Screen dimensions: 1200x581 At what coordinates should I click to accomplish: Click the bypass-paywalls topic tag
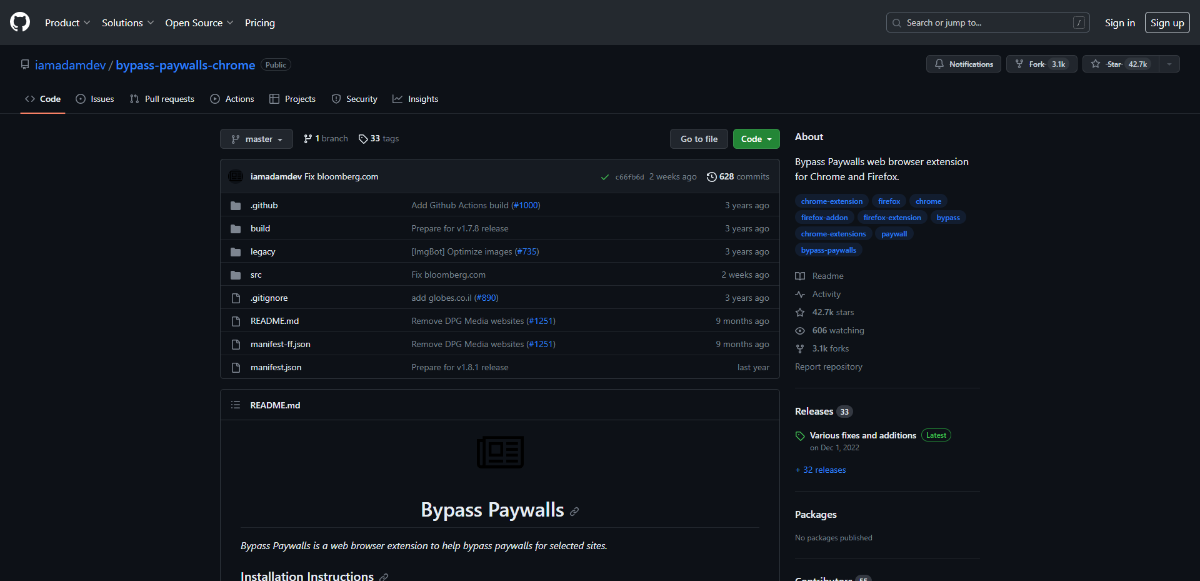click(829, 249)
